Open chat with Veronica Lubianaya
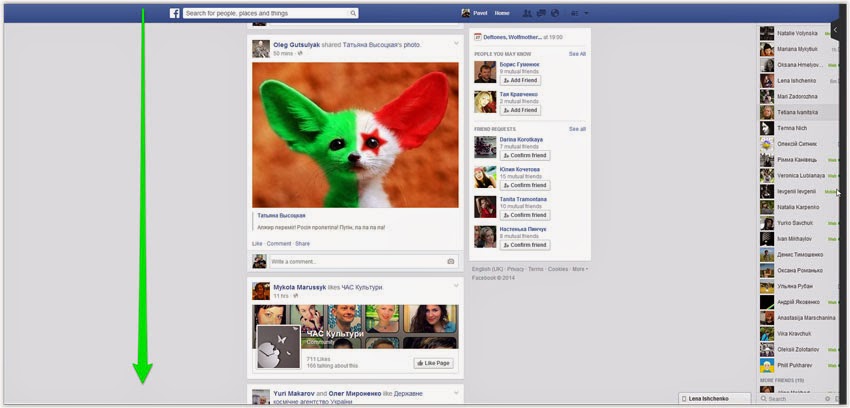Image resolution: width=850 pixels, height=408 pixels. [797, 176]
